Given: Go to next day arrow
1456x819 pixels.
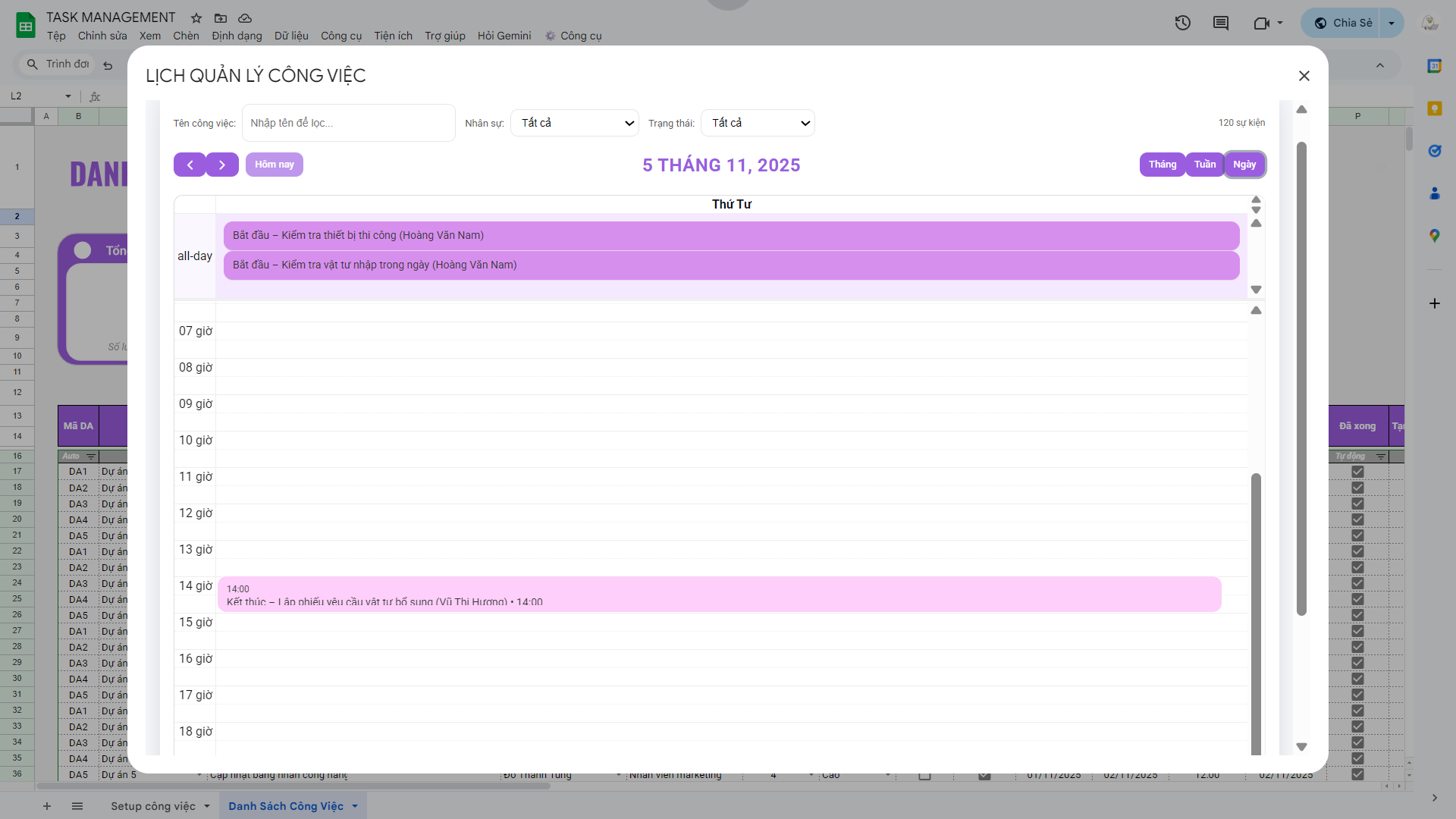Looking at the screenshot, I should click(222, 165).
